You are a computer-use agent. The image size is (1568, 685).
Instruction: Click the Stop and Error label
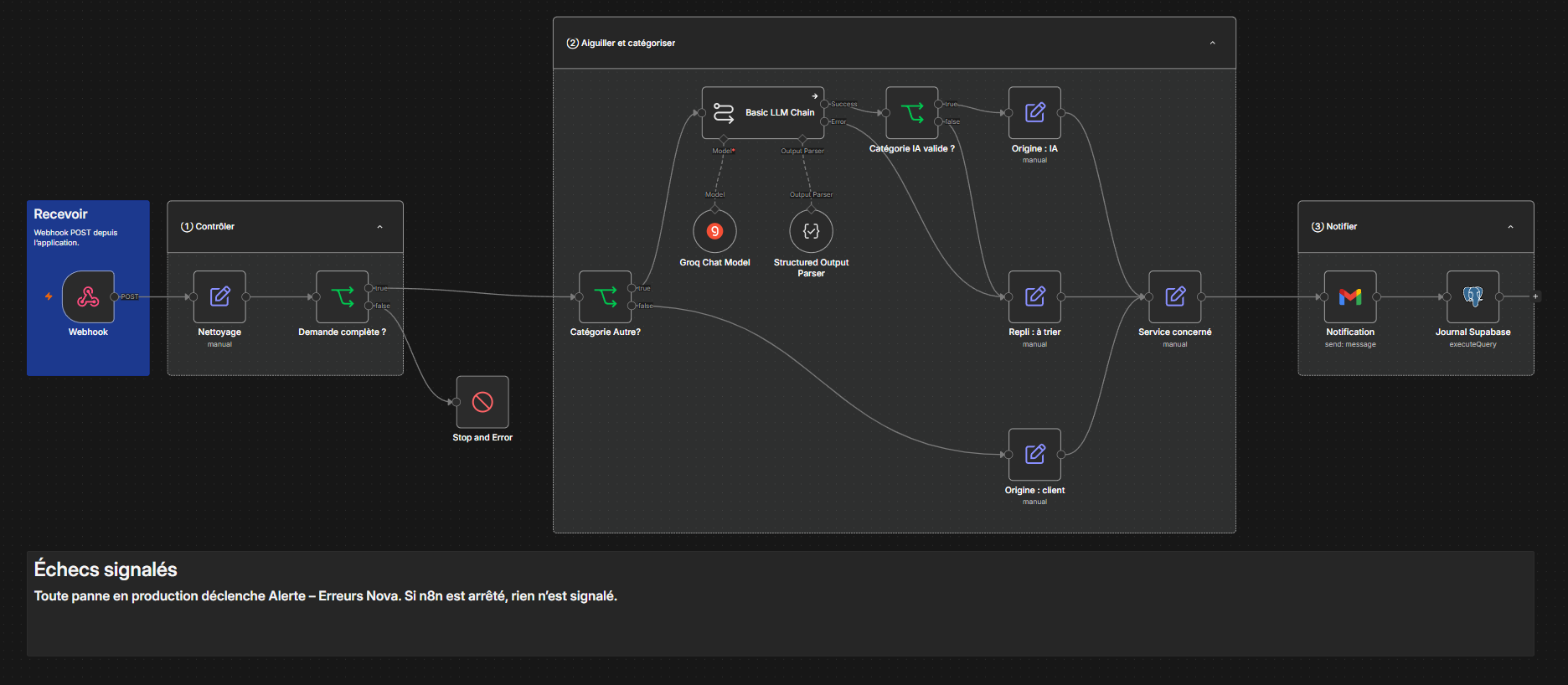point(482,437)
